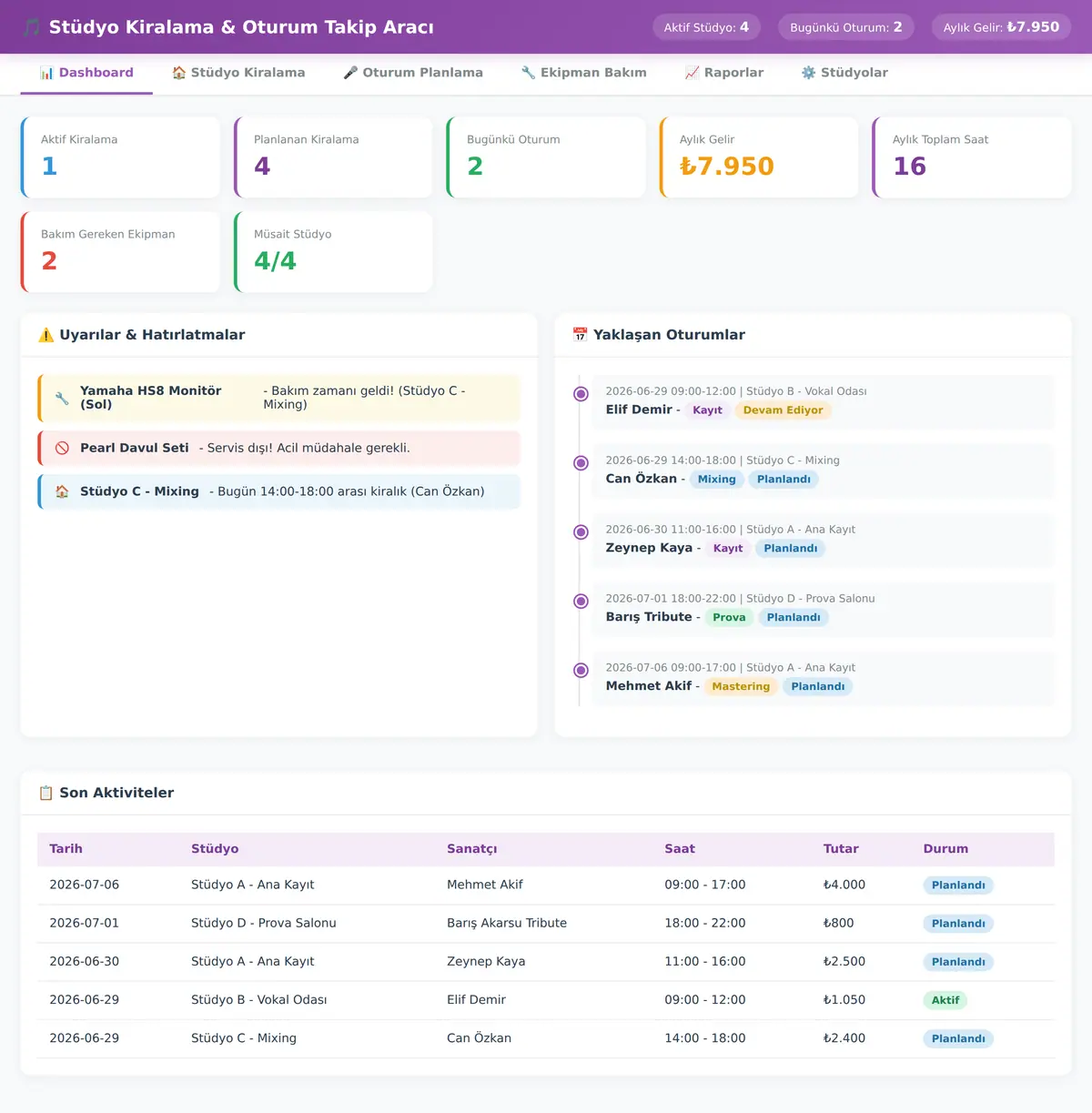Click the wrench icon beside Yamaha HS8 Monitör
This screenshot has width=1092, height=1113.
[62, 398]
